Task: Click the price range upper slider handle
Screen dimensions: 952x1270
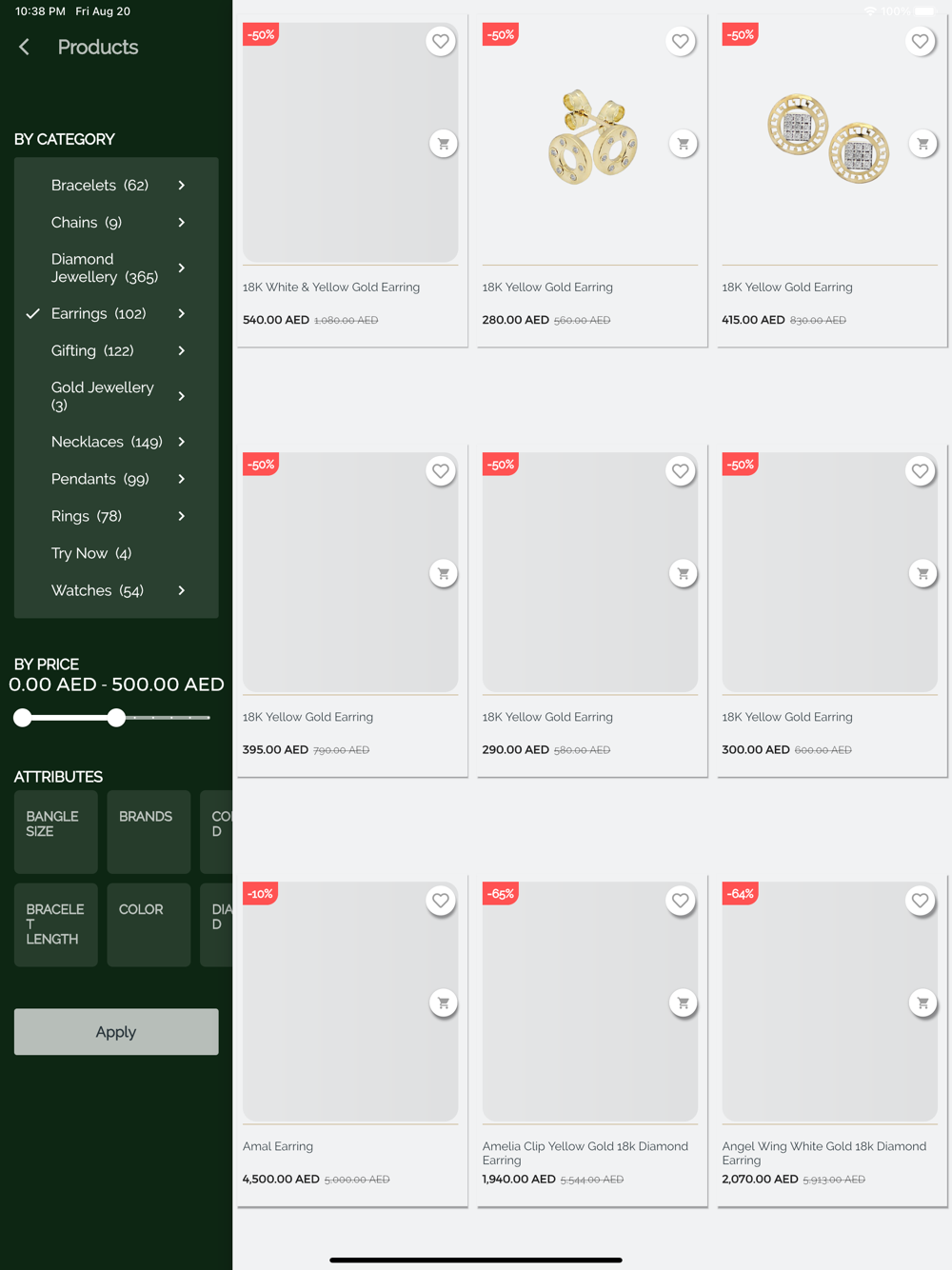Action: point(116,718)
